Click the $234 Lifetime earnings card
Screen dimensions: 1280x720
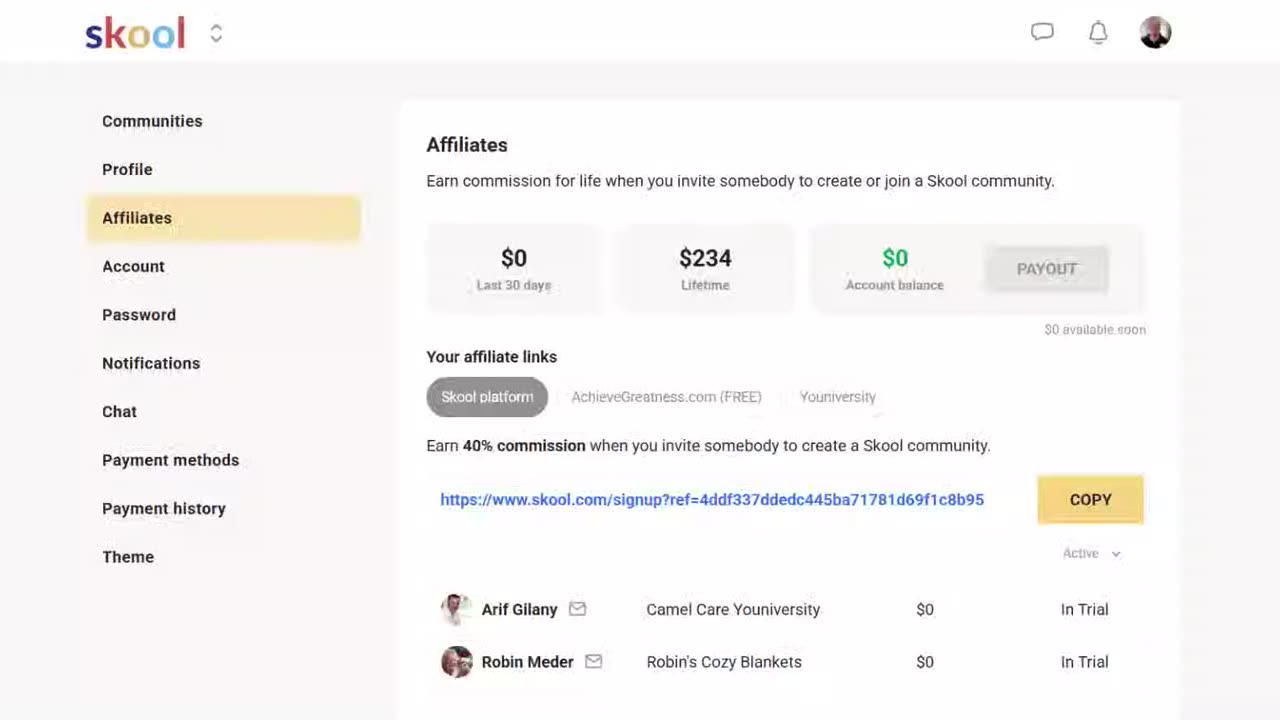(705, 269)
